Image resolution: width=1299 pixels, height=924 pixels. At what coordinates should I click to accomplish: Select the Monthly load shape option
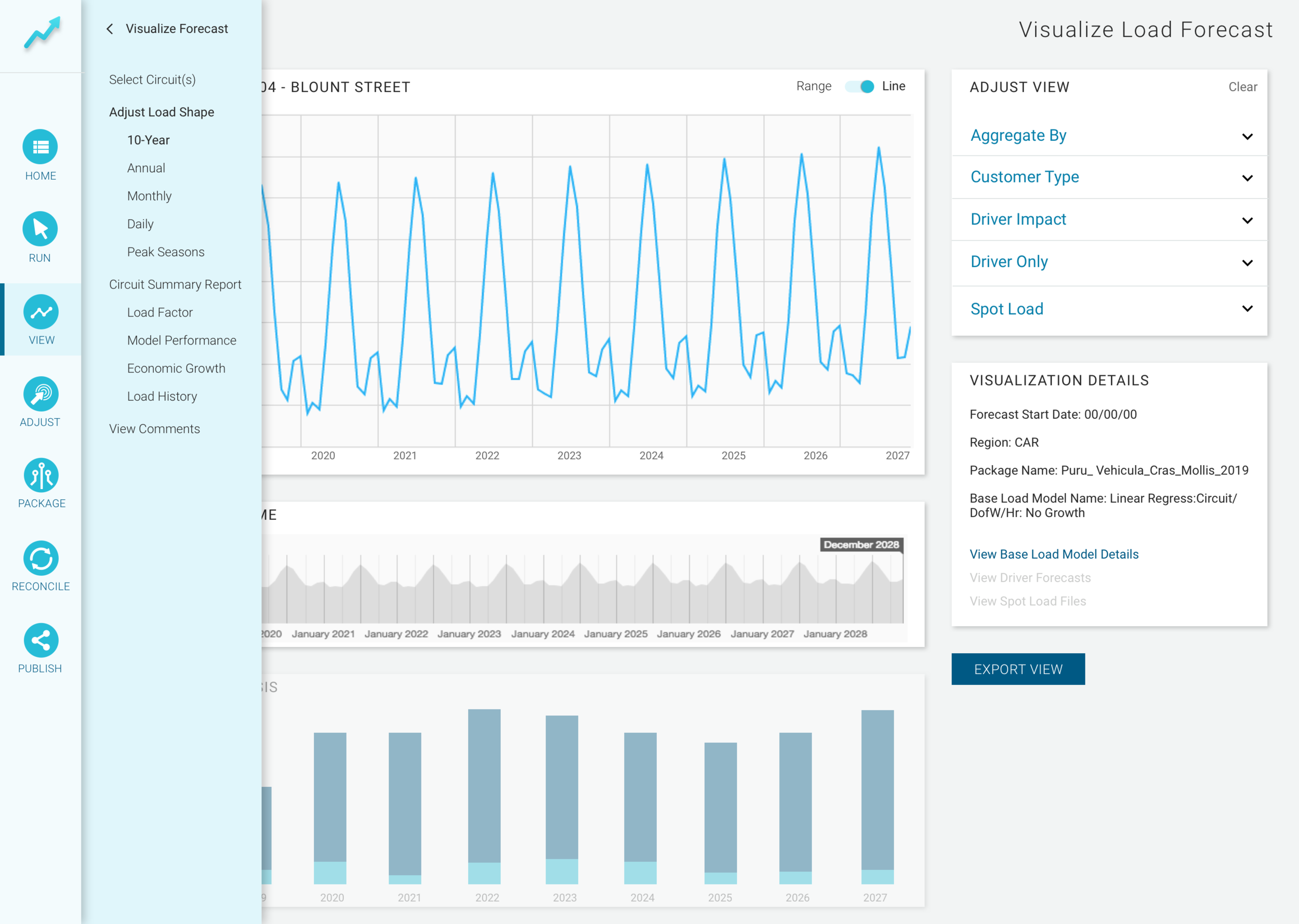click(149, 196)
